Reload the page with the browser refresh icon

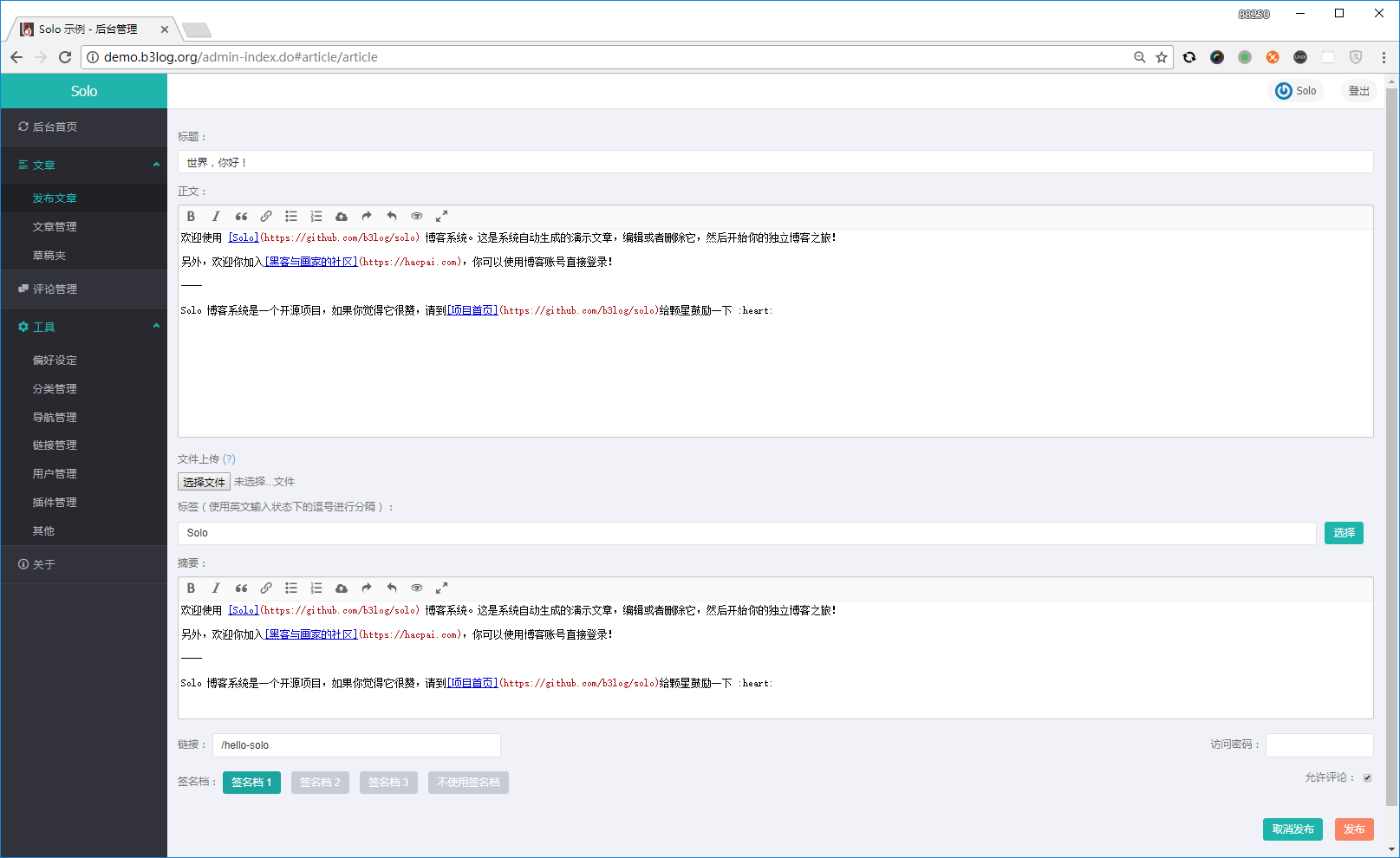[x=65, y=57]
